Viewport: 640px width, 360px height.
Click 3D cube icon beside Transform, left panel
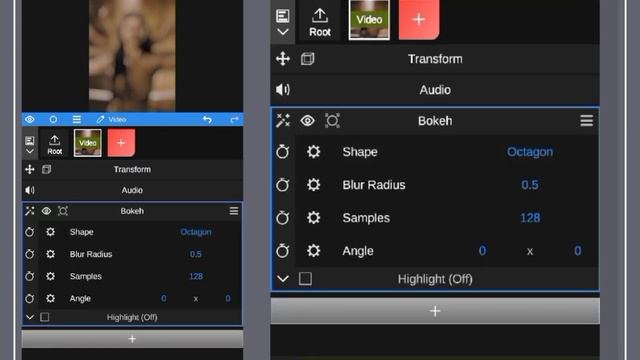tap(47, 169)
